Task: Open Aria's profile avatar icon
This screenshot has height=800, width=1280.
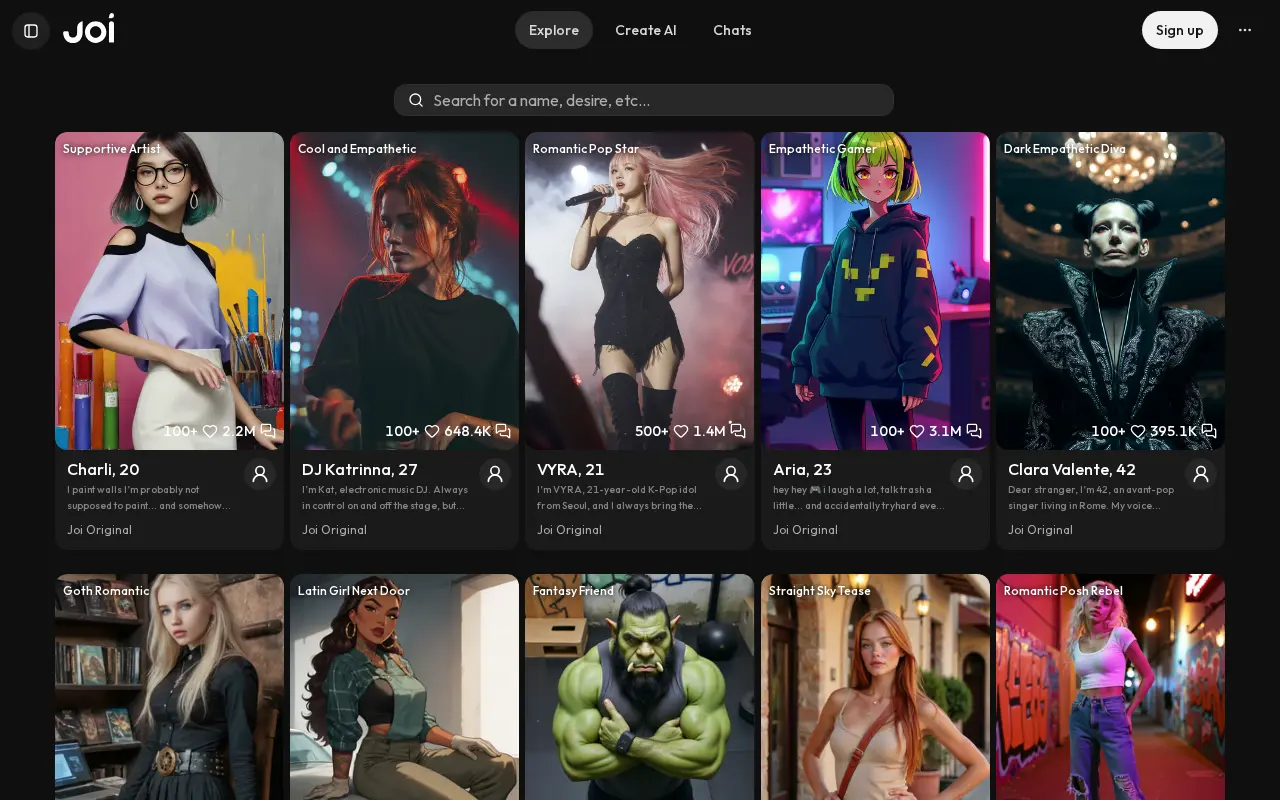Action: (966, 474)
